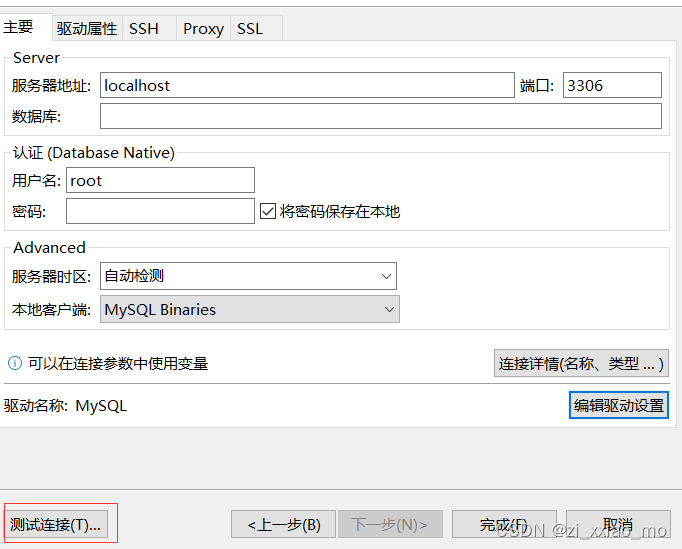
Task: Open the SSL tab
Action: point(256,29)
